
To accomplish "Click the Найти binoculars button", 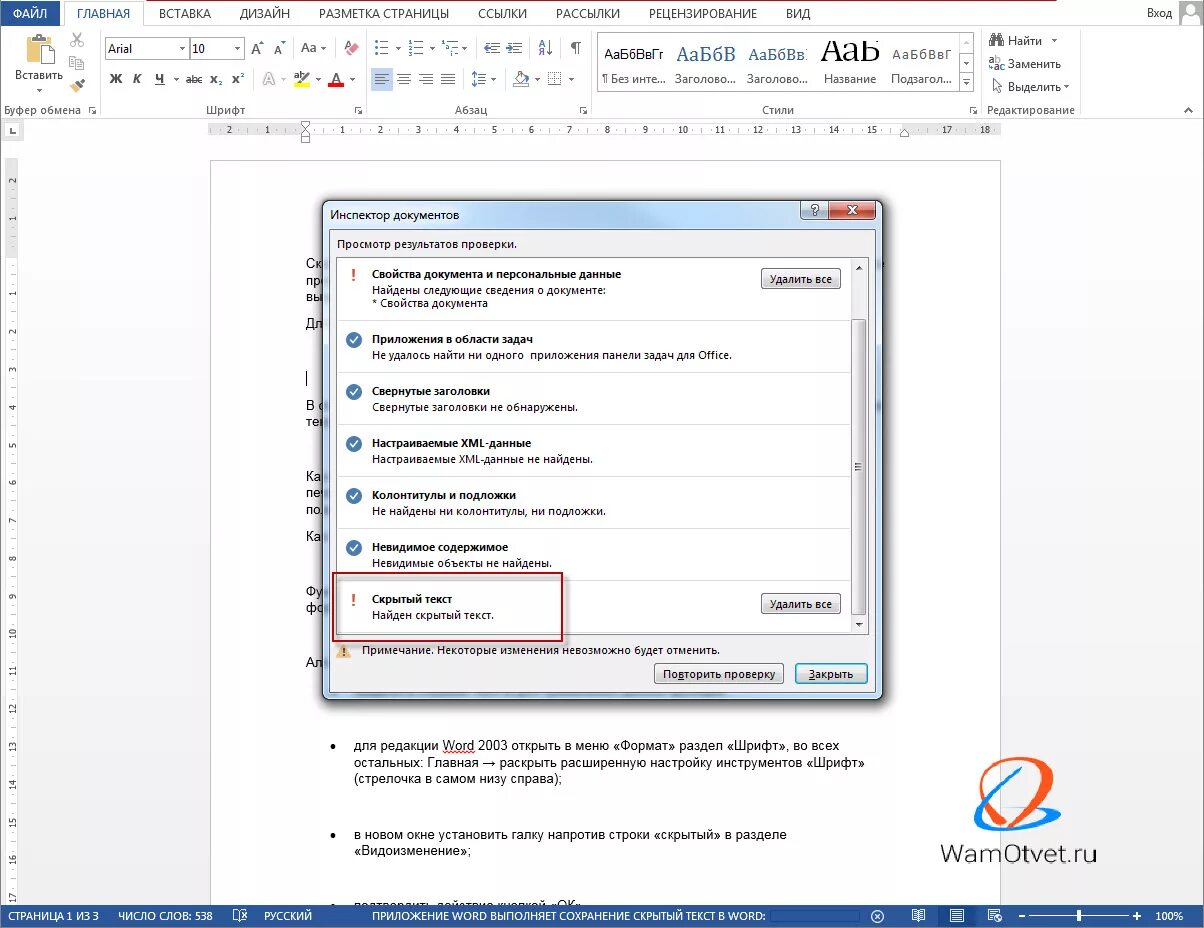I will [1015, 40].
